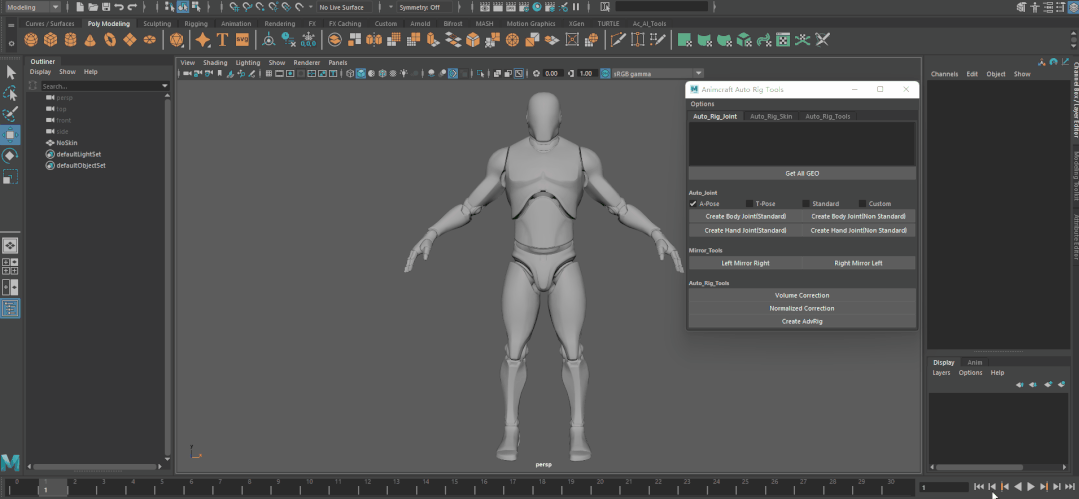Click the Open Scene folder icon
1079x499 pixels.
pyautogui.click(x=93, y=7)
